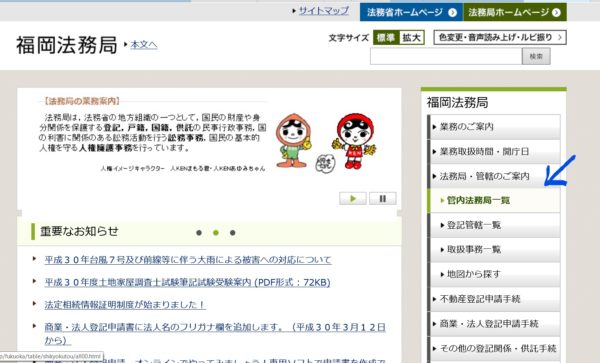This screenshot has height=363, width=600.
Task: Switch text size to 標準
Action: [386, 37]
